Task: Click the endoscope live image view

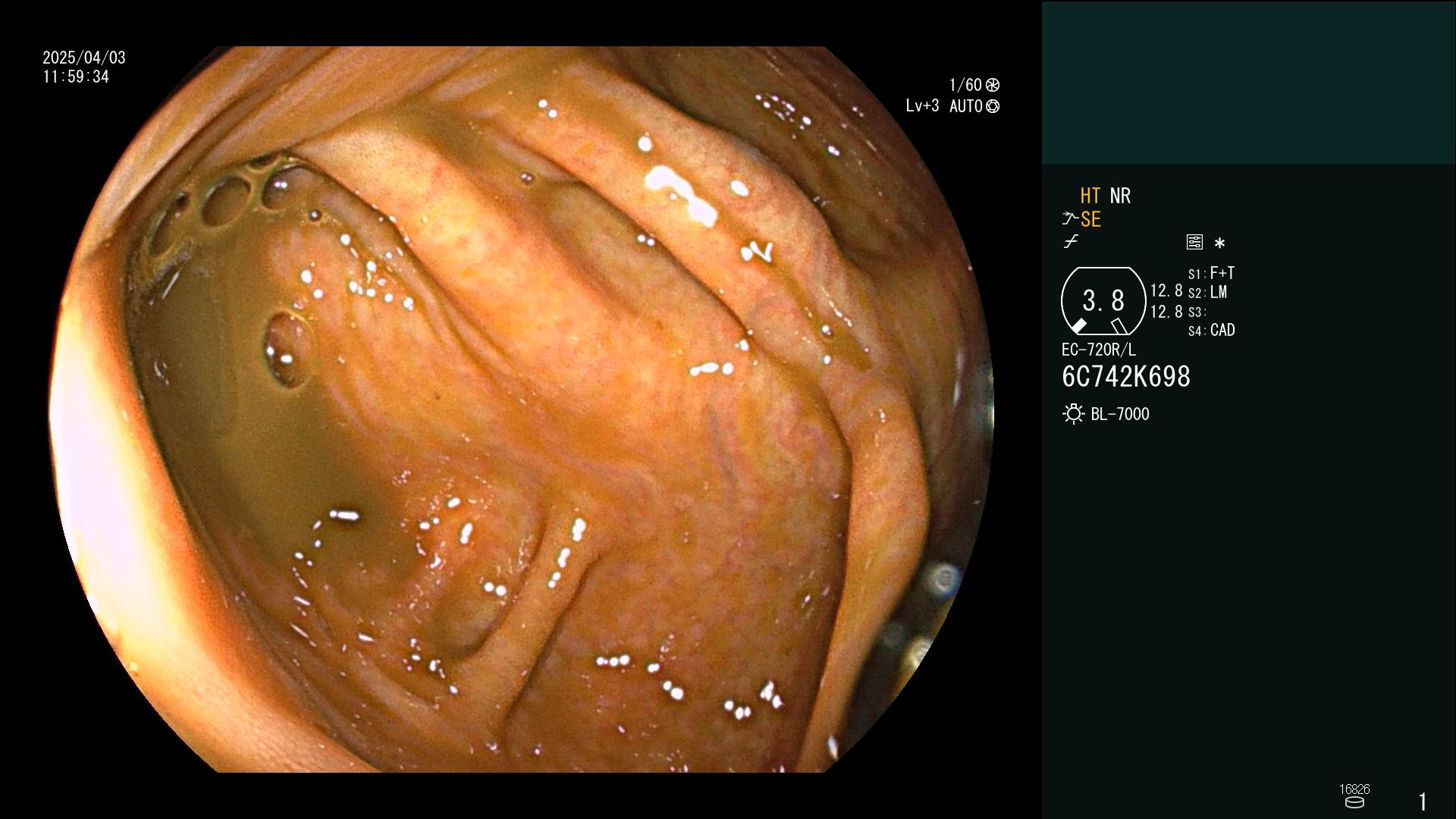Action: (x=523, y=409)
